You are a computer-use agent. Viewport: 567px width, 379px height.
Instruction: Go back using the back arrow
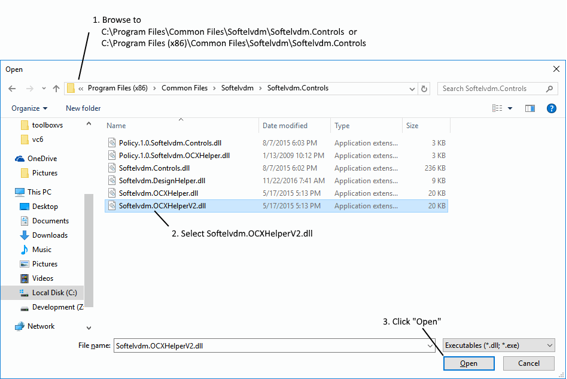[x=12, y=89]
